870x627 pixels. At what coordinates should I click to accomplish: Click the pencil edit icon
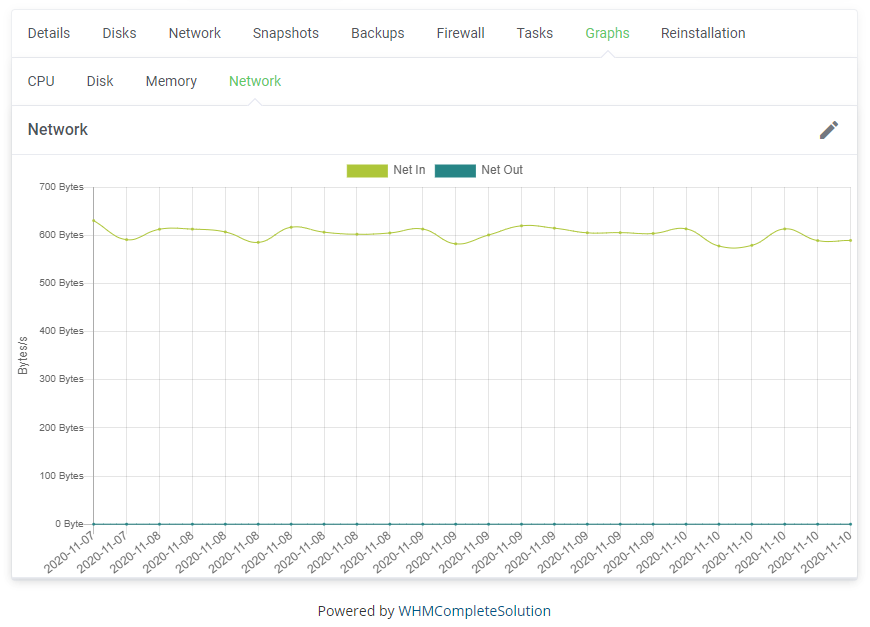[828, 130]
